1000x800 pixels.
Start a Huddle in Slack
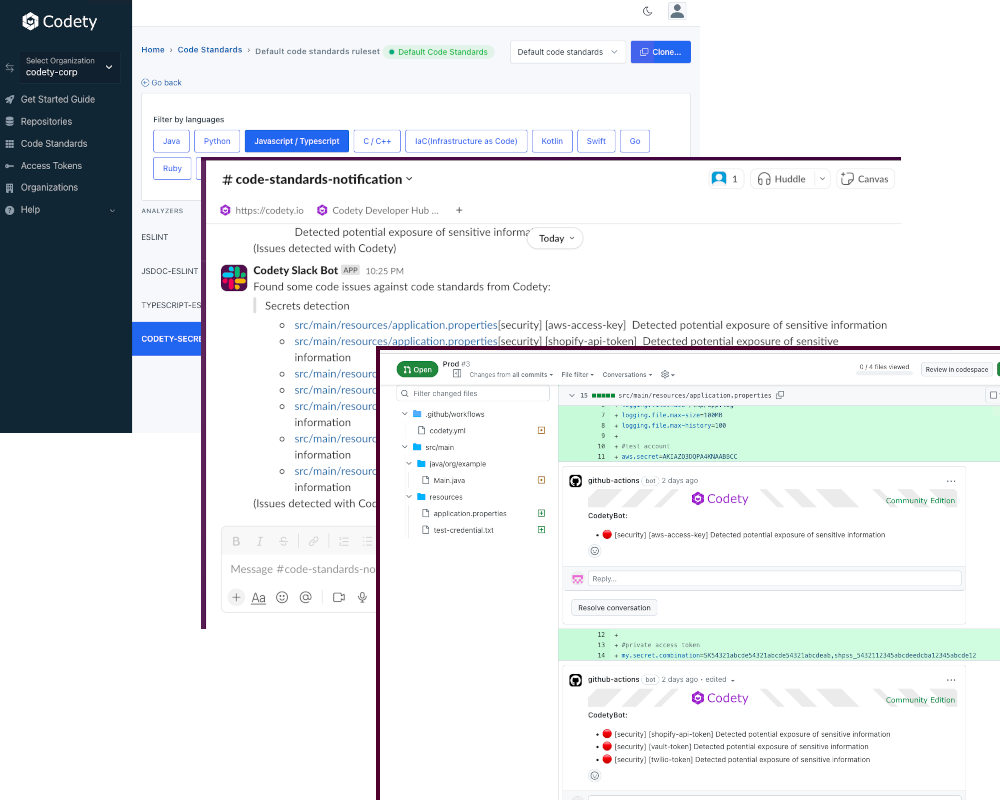782,179
